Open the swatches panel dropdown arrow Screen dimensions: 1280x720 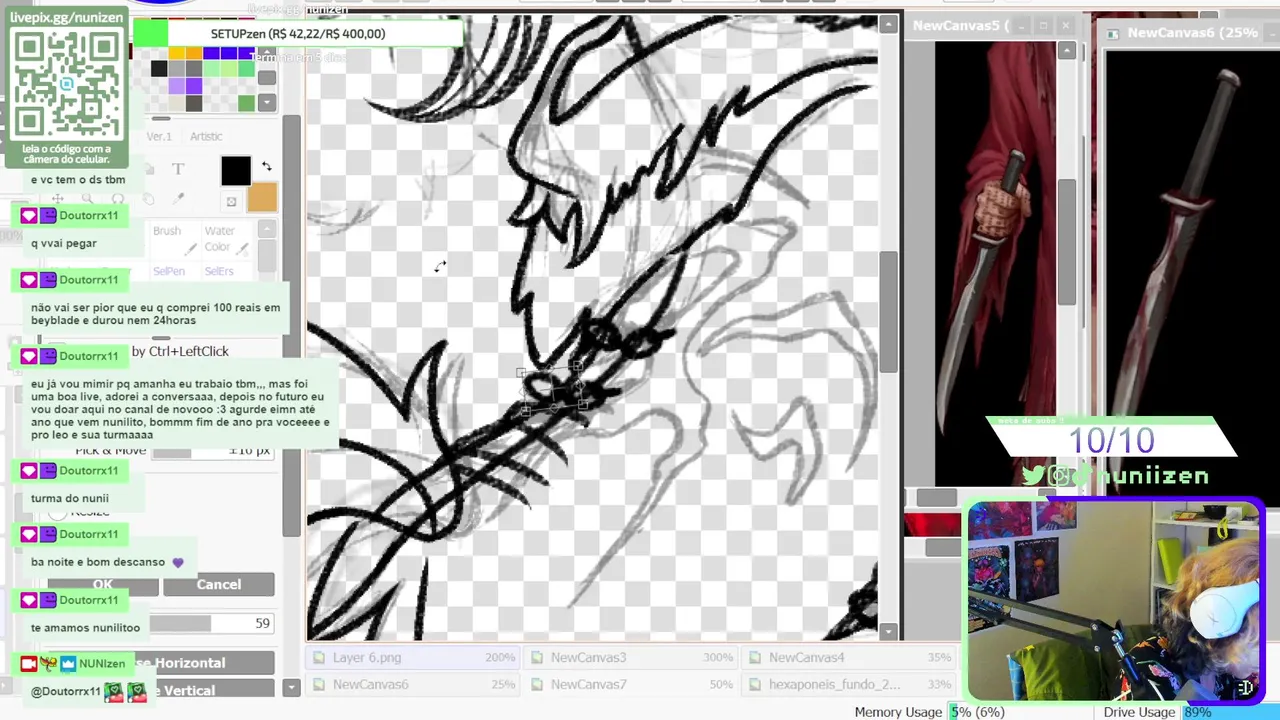pyautogui.click(x=266, y=102)
